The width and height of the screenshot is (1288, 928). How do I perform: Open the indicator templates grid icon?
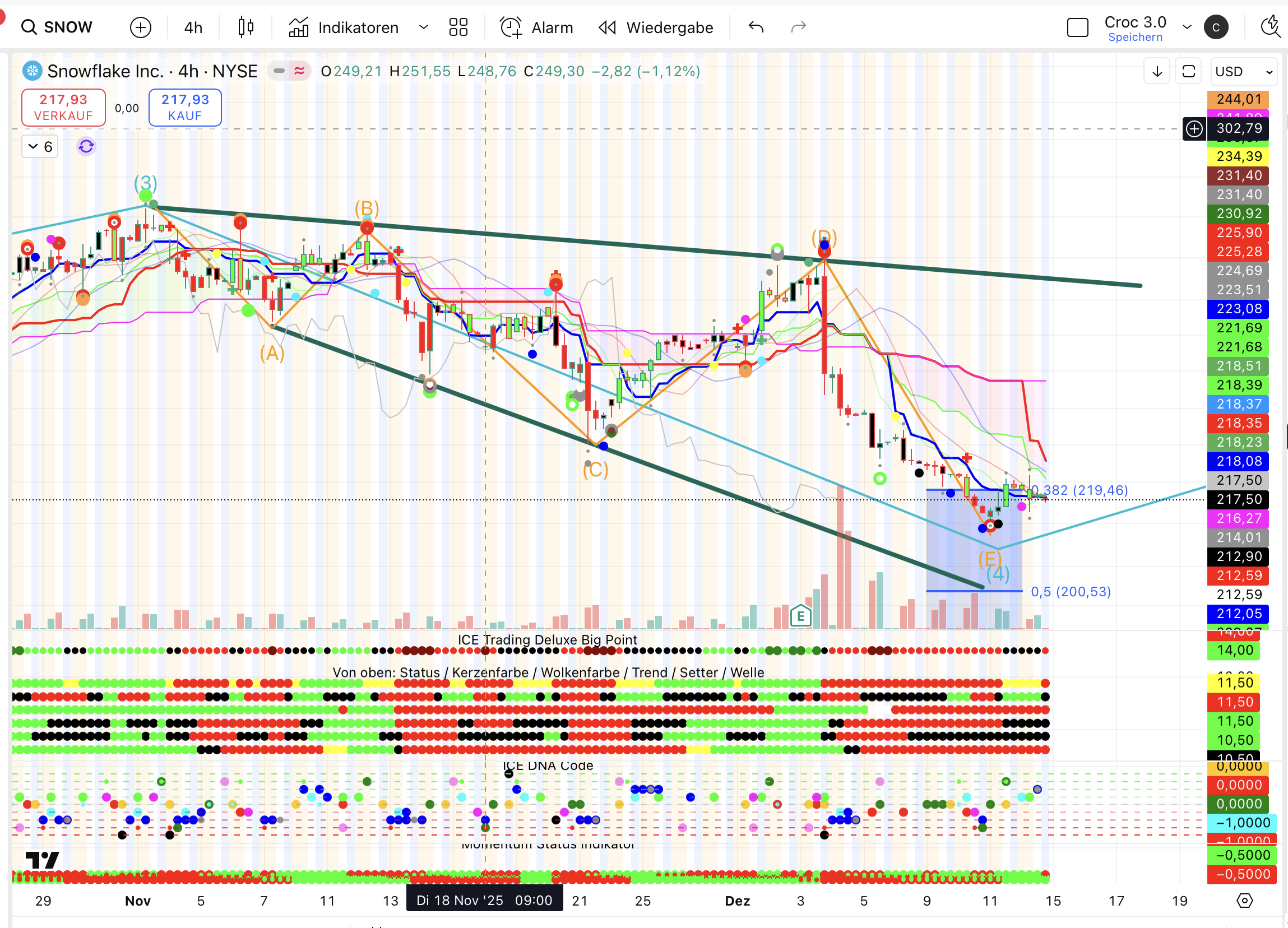pyautogui.click(x=458, y=27)
